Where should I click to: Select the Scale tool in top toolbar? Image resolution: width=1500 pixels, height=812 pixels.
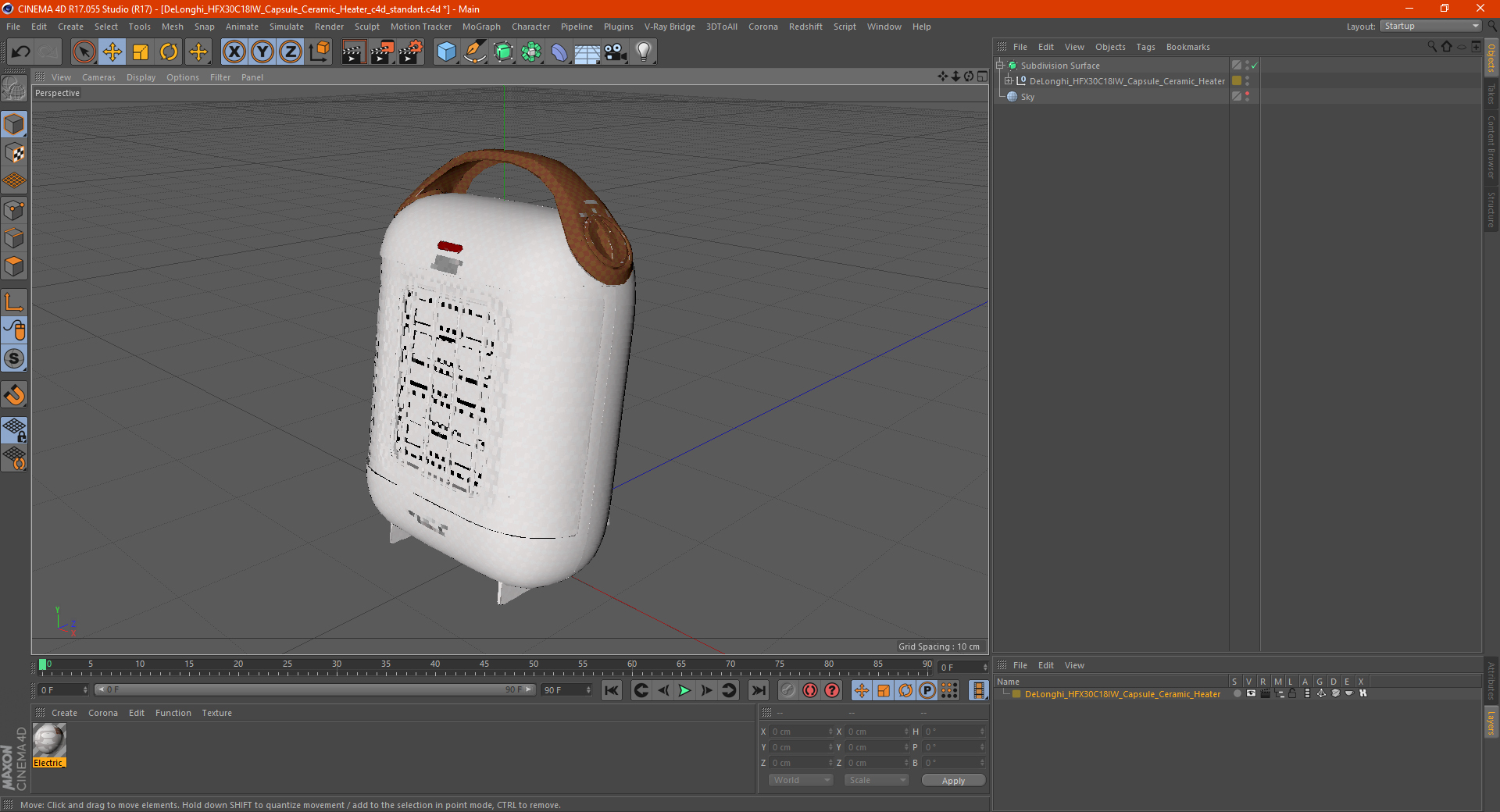coord(141,52)
